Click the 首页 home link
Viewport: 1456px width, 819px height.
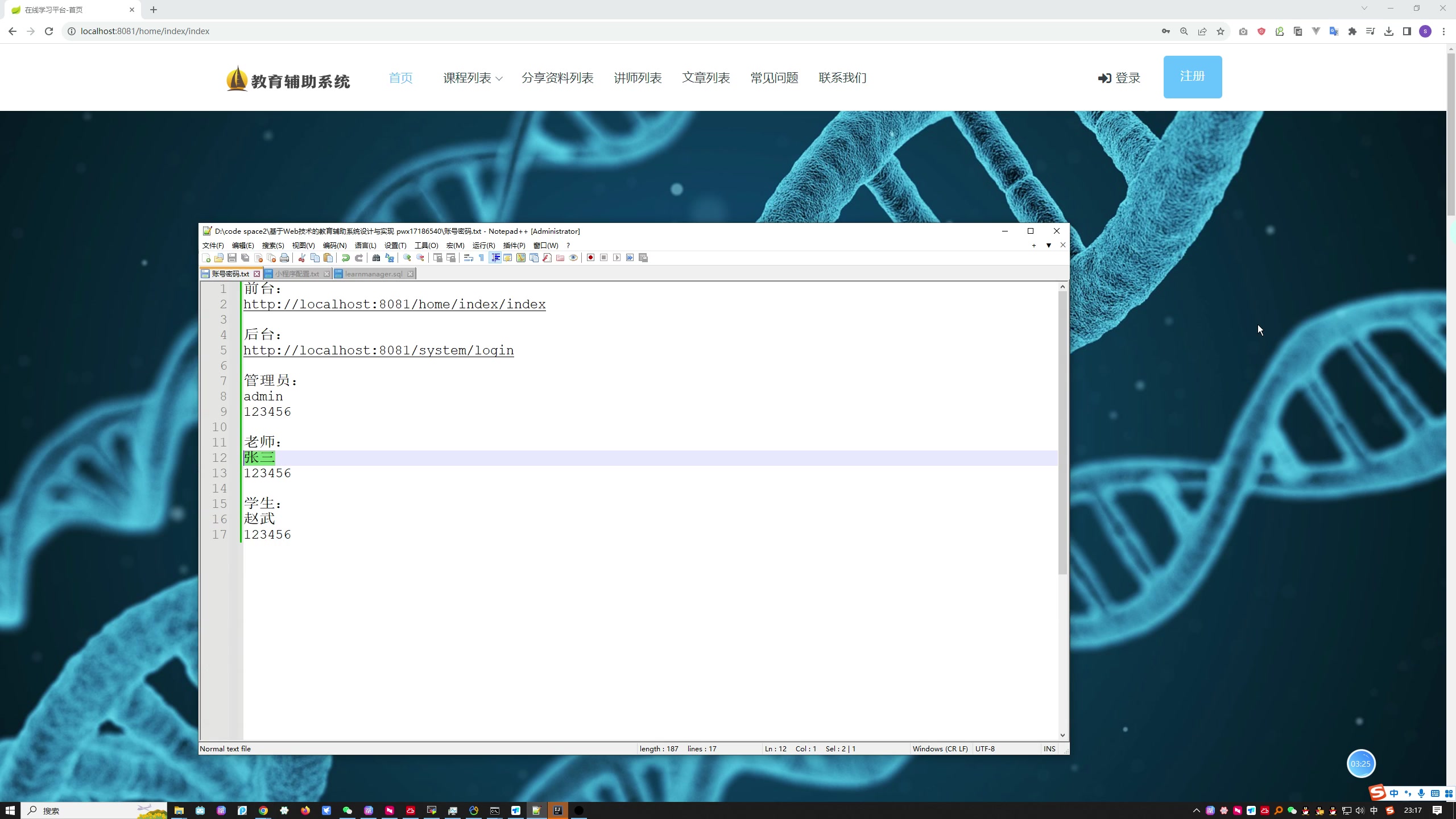tap(400, 78)
